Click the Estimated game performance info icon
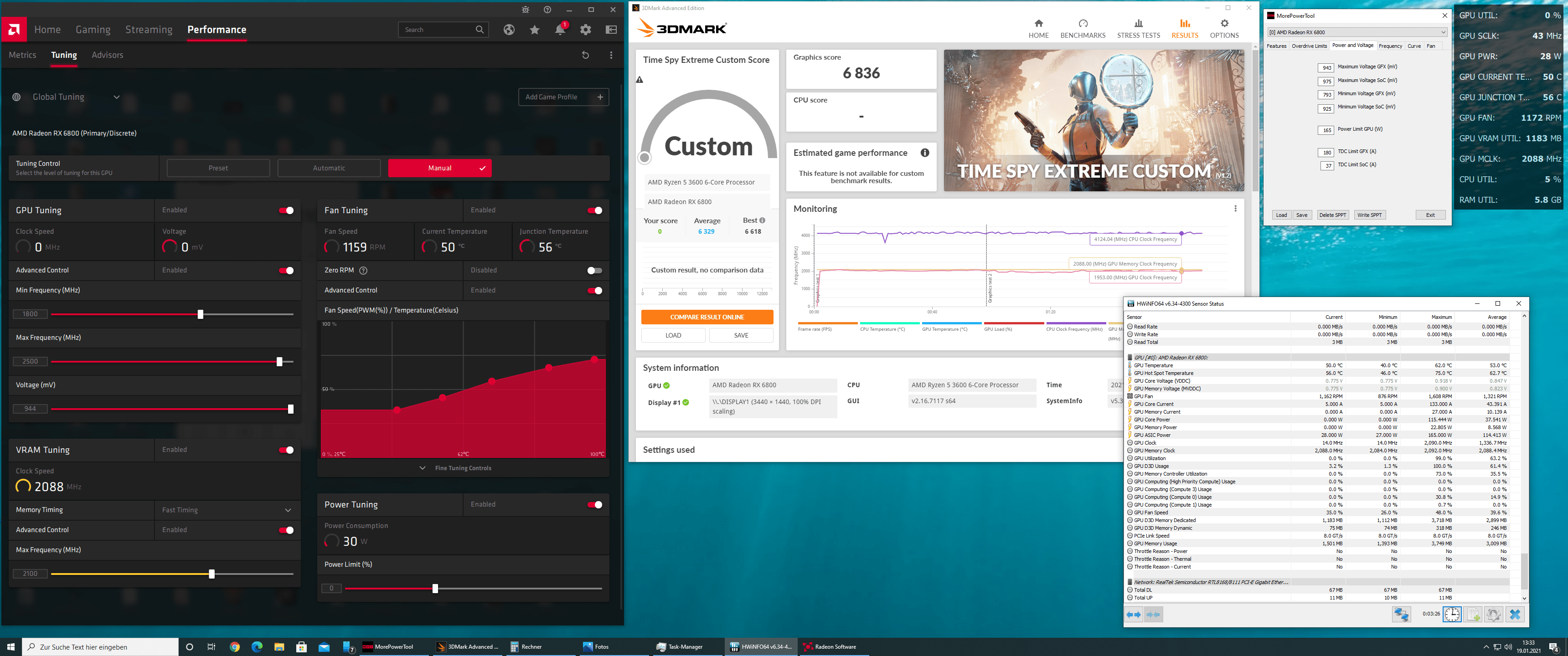This screenshot has width=1568, height=656. point(924,153)
